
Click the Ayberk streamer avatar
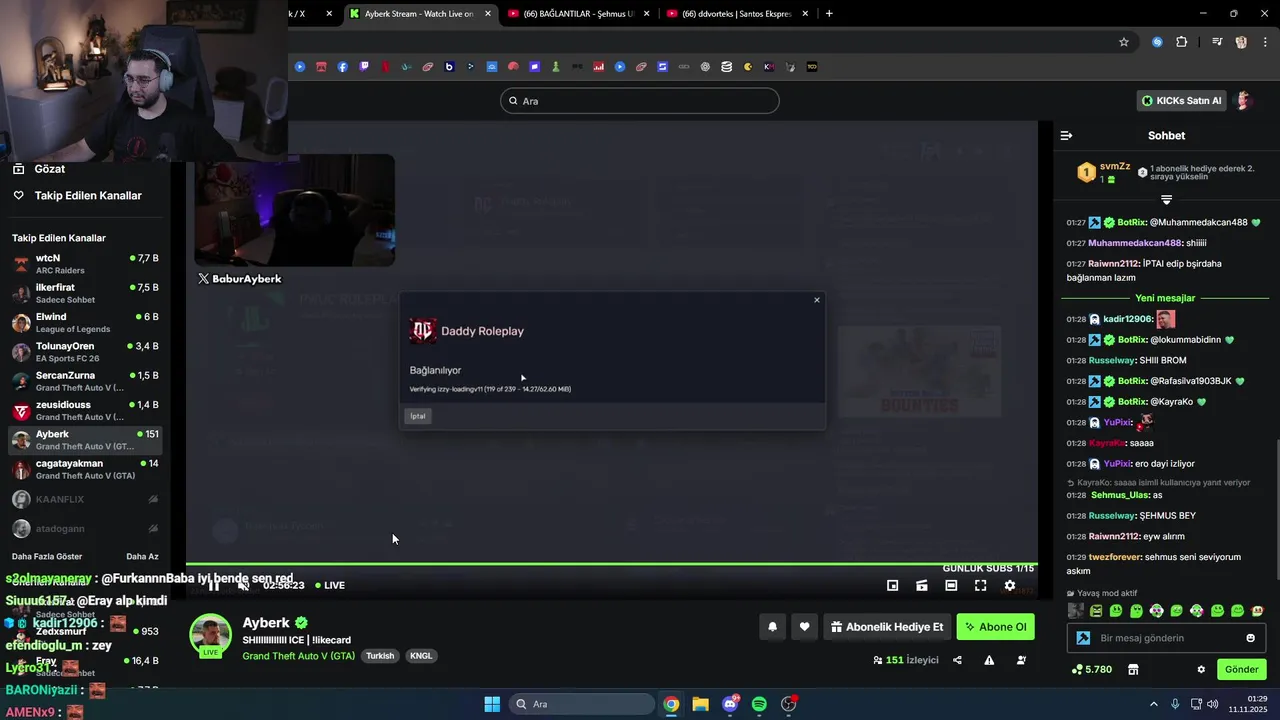[211, 636]
